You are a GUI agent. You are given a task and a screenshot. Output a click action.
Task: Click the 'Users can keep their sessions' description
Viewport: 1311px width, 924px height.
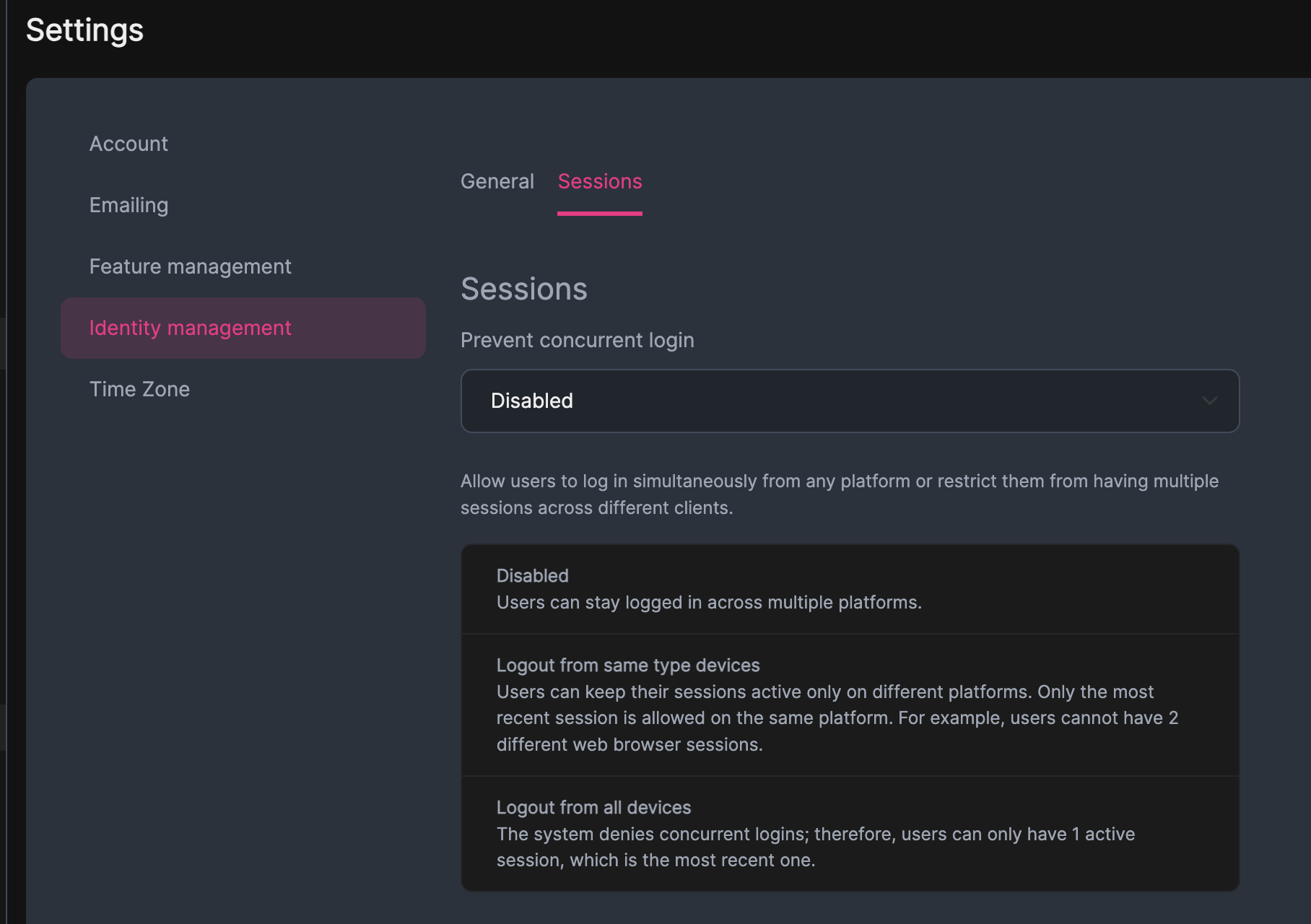(x=837, y=718)
